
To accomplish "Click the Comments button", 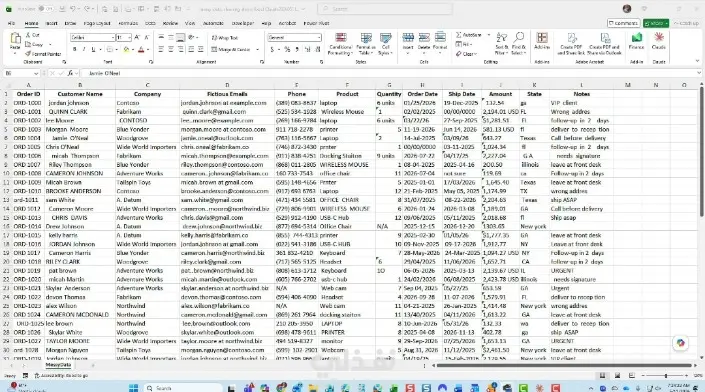I will pyautogui.click(x=623, y=23).
